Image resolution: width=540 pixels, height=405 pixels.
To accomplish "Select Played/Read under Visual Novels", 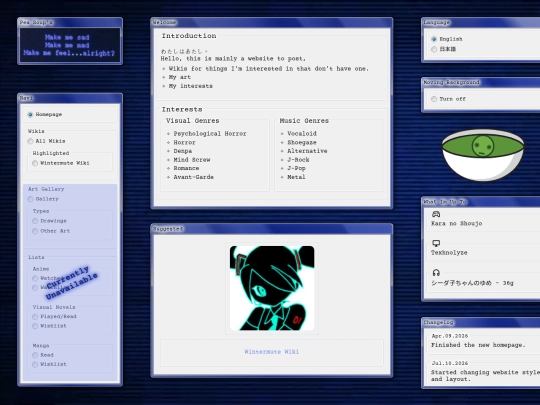I will tap(35, 316).
